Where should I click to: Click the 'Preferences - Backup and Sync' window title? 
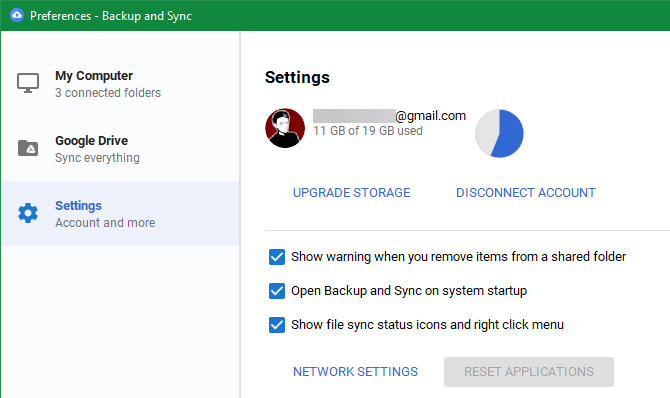[x=111, y=16]
